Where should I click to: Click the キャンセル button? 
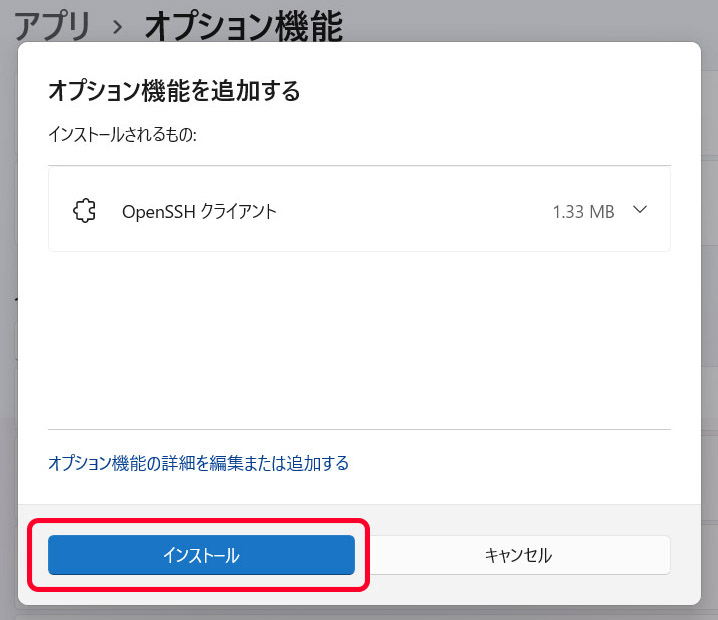pyautogui.click(x=518, y=555)
